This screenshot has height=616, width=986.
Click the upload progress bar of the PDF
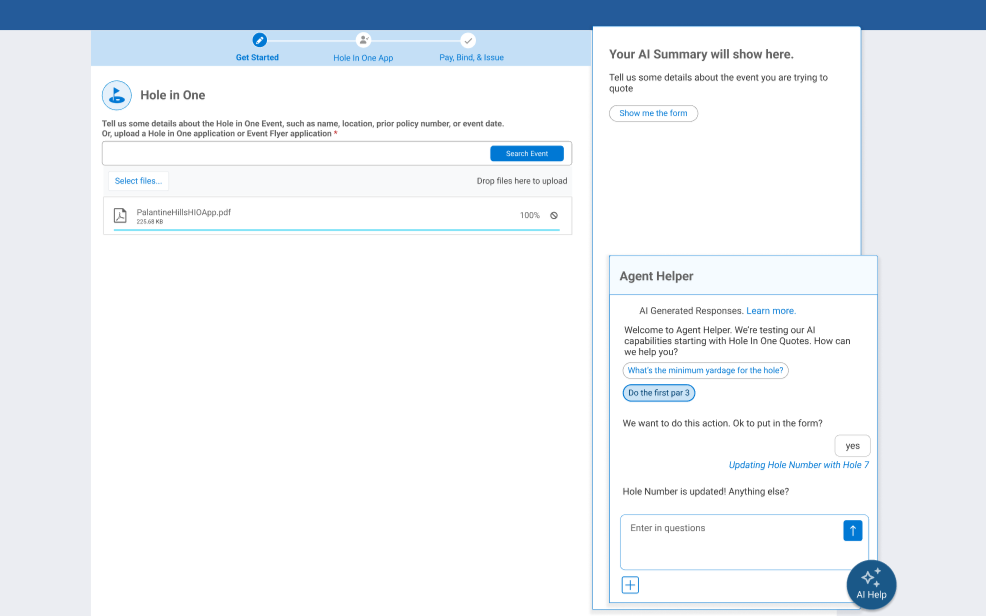coord(336,230)
